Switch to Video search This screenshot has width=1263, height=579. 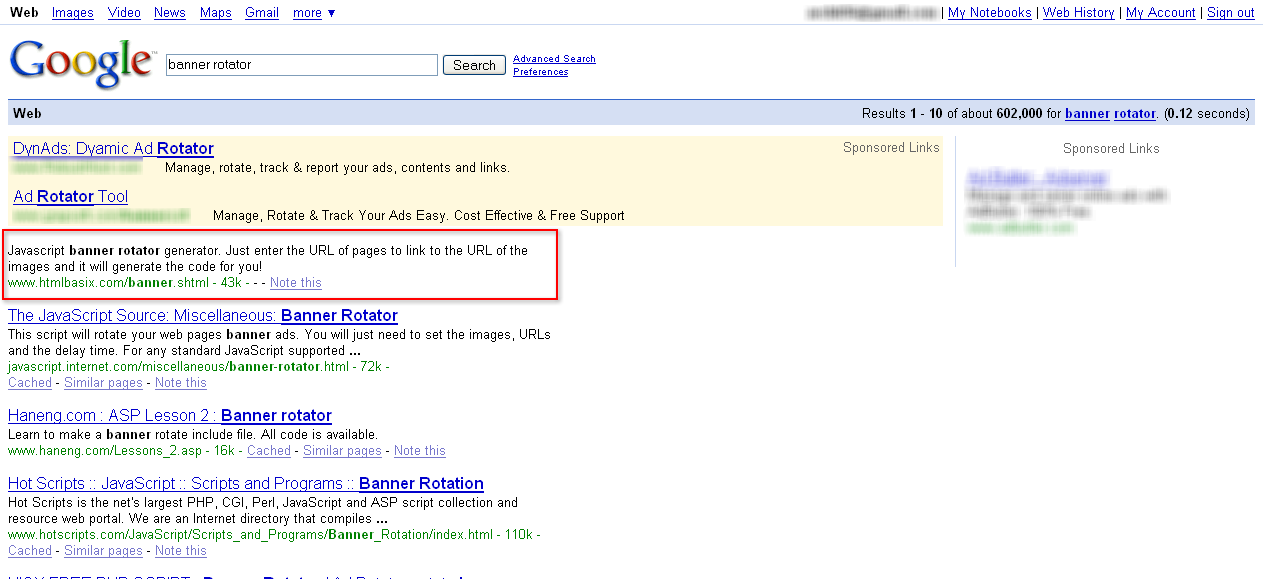coord(123,13)
